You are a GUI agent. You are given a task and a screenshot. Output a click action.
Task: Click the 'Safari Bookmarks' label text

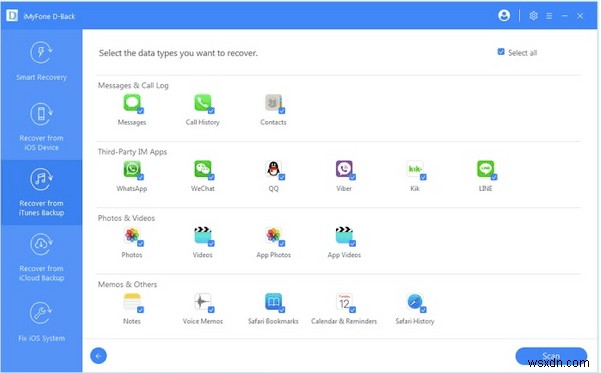273,321
